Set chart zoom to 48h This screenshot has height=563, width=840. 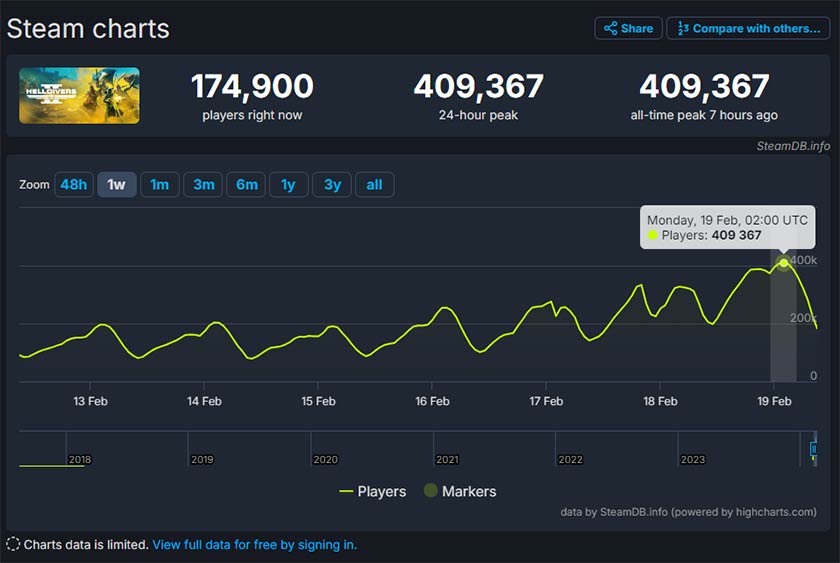[x=74, y=185]
